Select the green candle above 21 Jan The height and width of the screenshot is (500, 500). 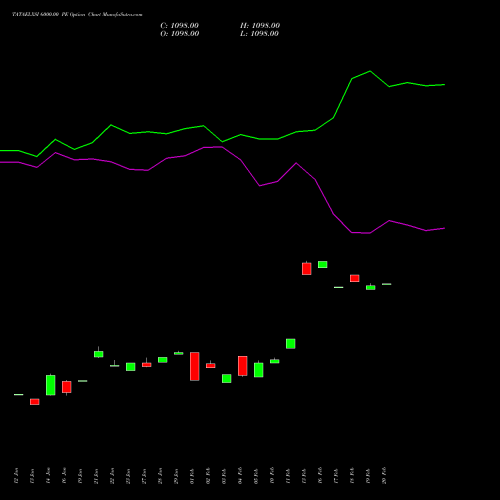(99, 354)
